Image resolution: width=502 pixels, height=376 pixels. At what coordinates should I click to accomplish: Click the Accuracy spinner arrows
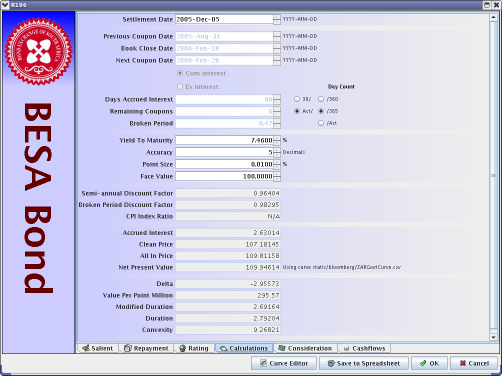pyautogui.click(x=277, y=152)
